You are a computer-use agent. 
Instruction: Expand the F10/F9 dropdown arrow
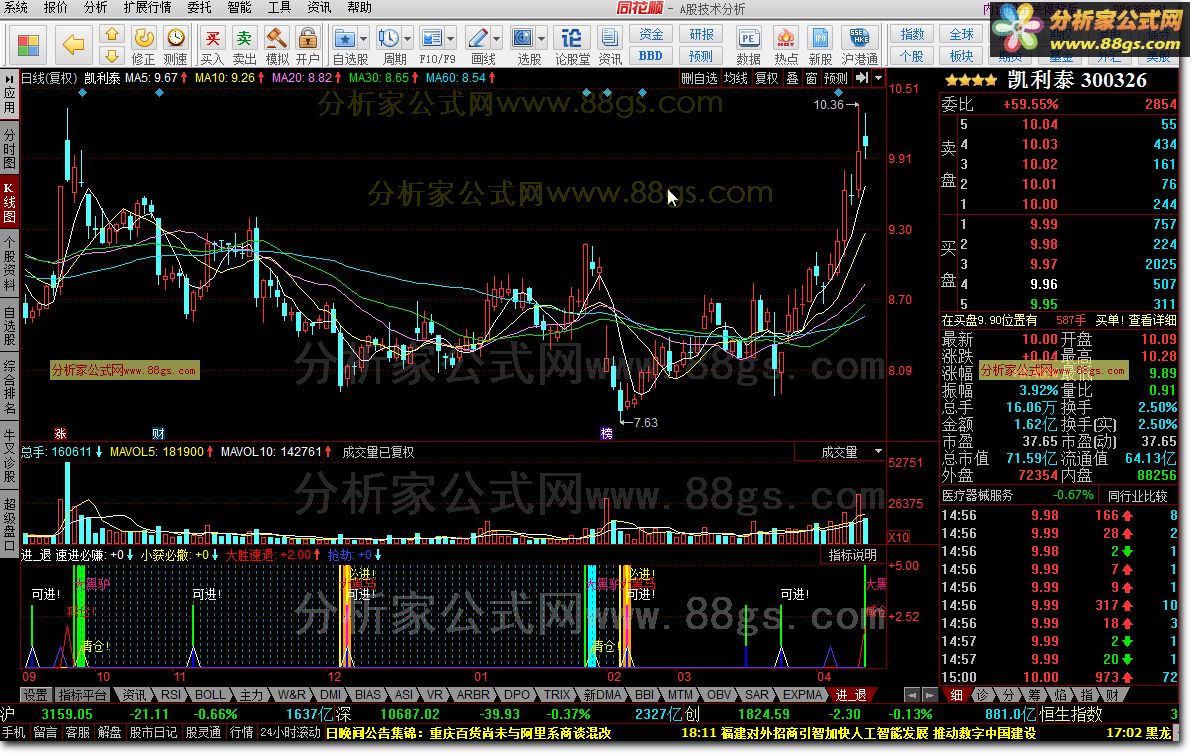coord(451,38)
